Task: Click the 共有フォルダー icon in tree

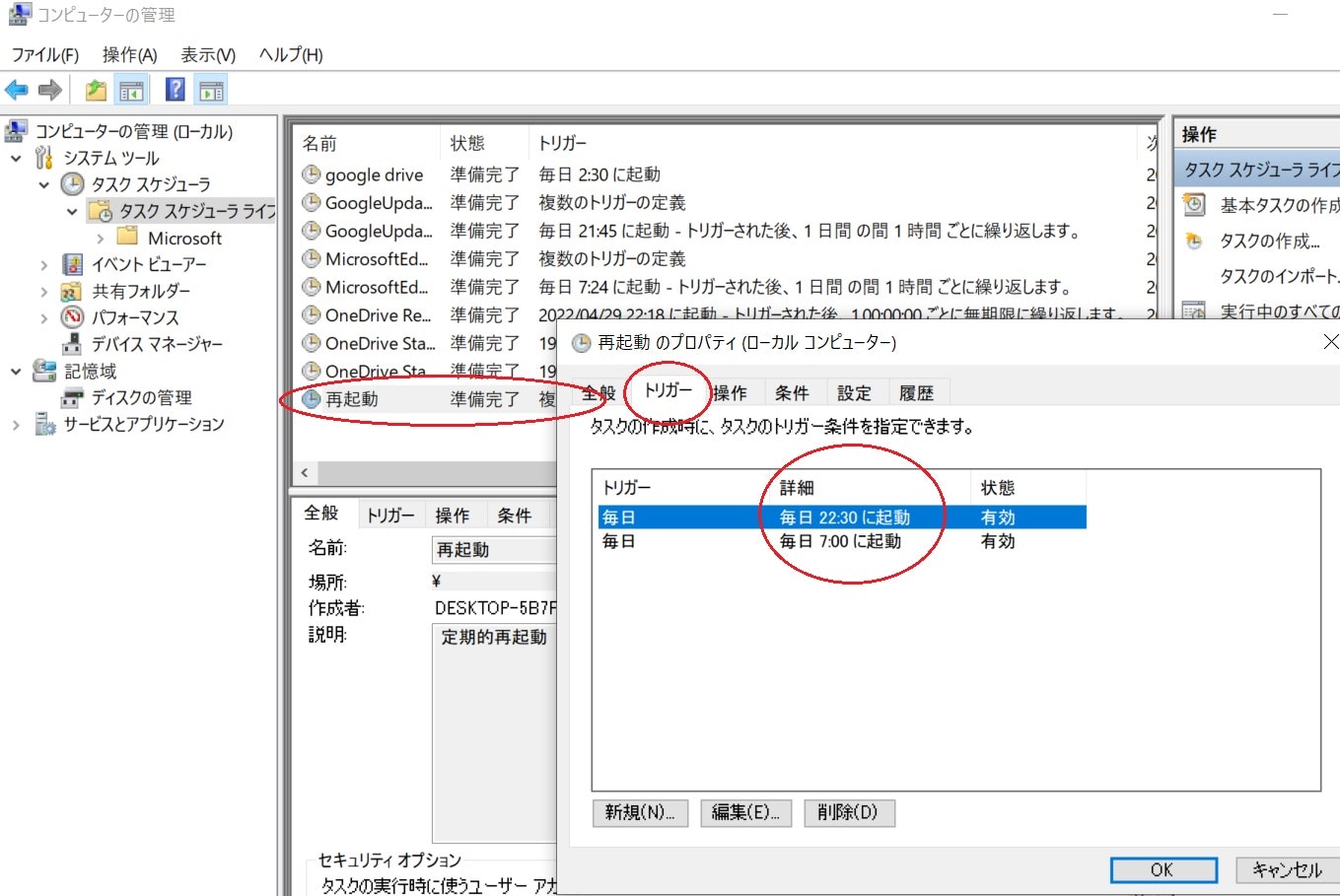Action: tap(72, 291)
